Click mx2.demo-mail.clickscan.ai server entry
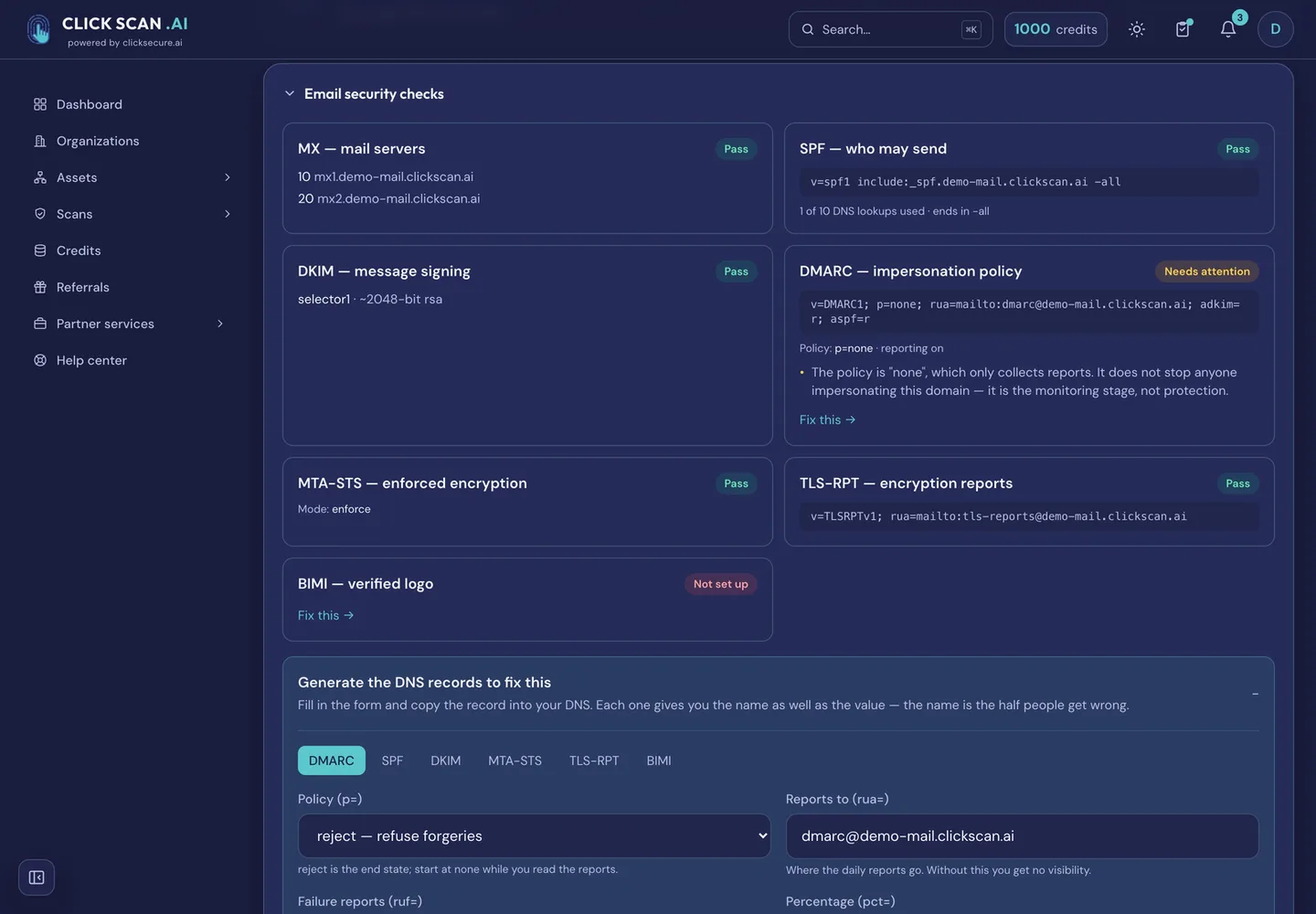Image resolution: width=1316 pixels, height=914 pixels. [388, 198]
